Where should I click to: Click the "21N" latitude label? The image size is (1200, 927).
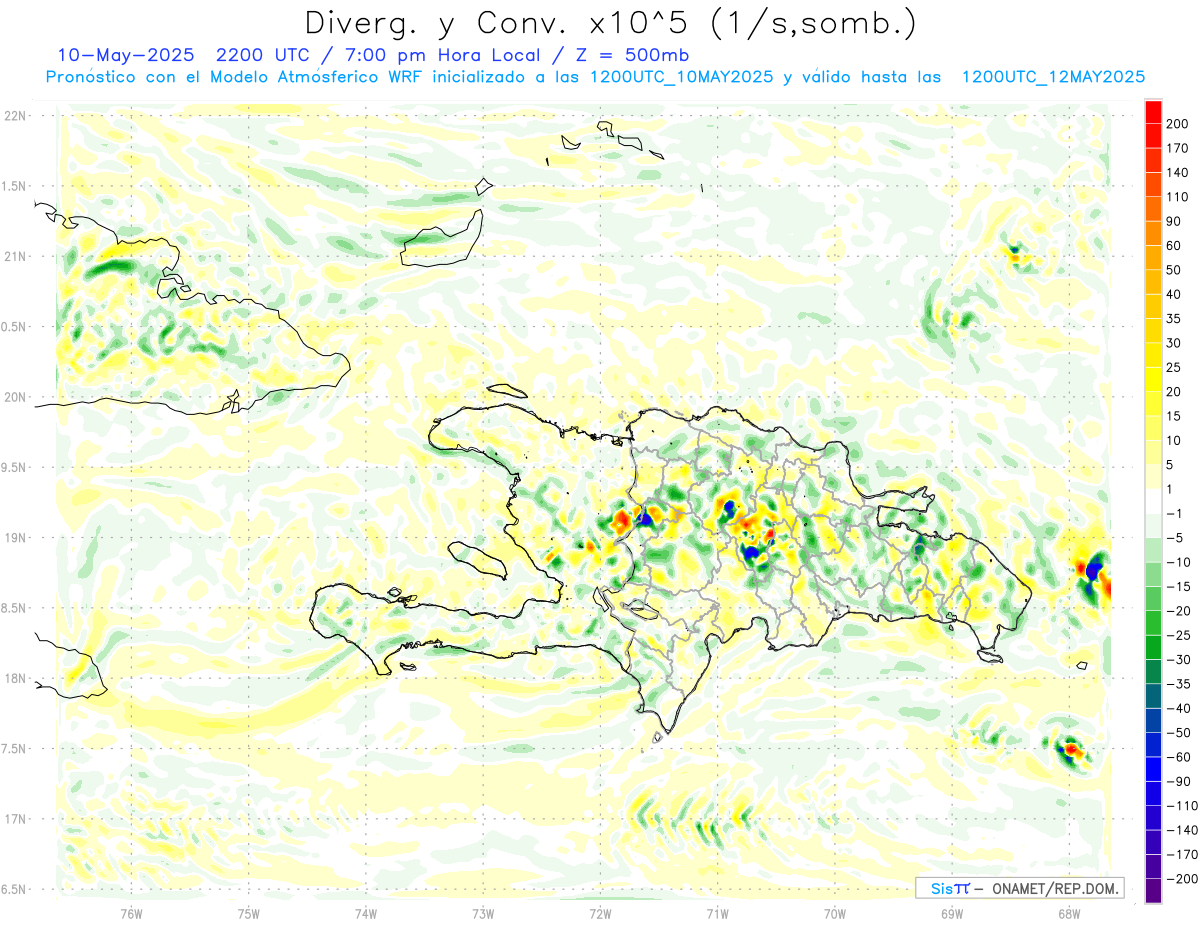pos(15,257)
